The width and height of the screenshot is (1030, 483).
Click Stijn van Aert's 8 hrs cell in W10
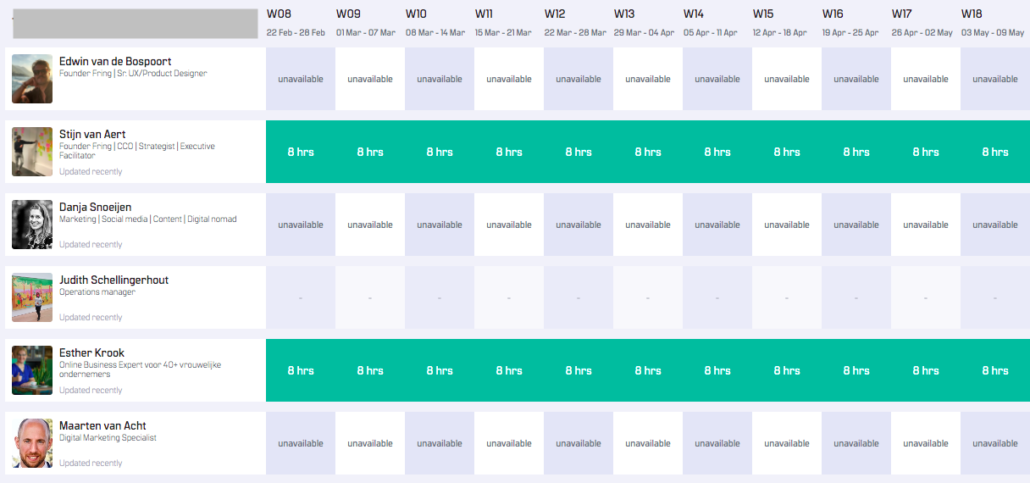click(439, 152)
